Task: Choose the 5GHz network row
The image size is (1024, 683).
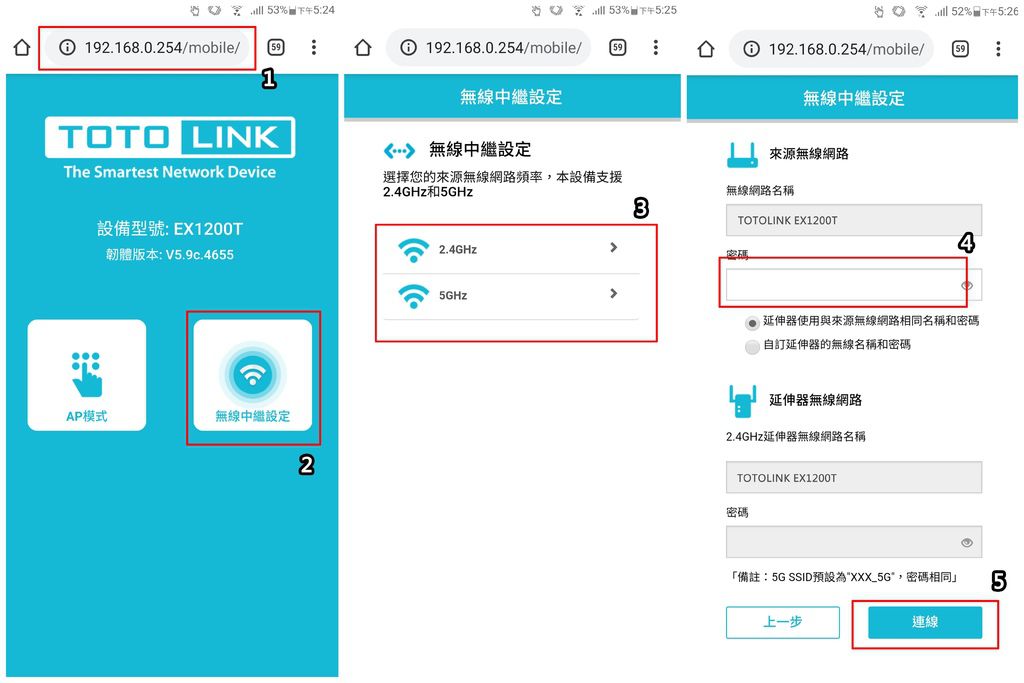Action: pyautogui.click(x=511, y=296)
